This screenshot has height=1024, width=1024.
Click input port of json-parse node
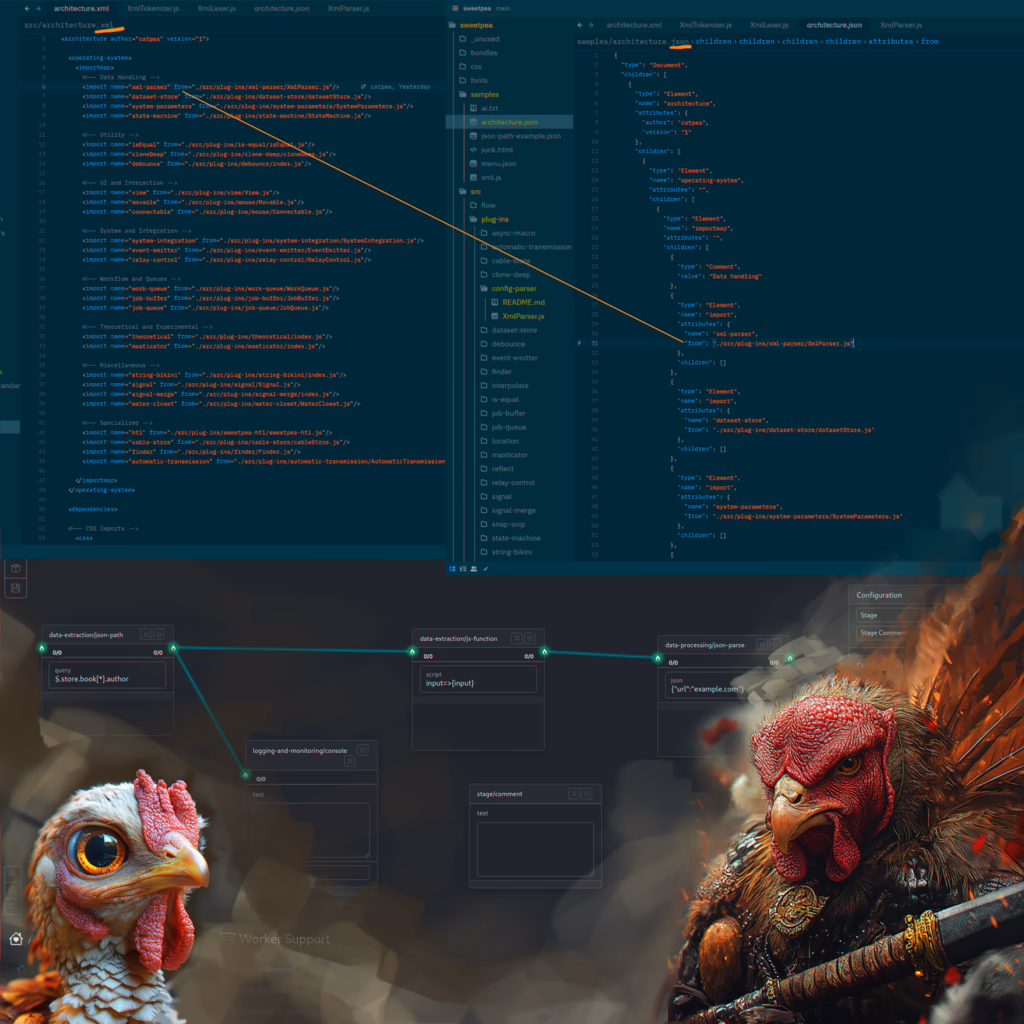click(657, 657)
